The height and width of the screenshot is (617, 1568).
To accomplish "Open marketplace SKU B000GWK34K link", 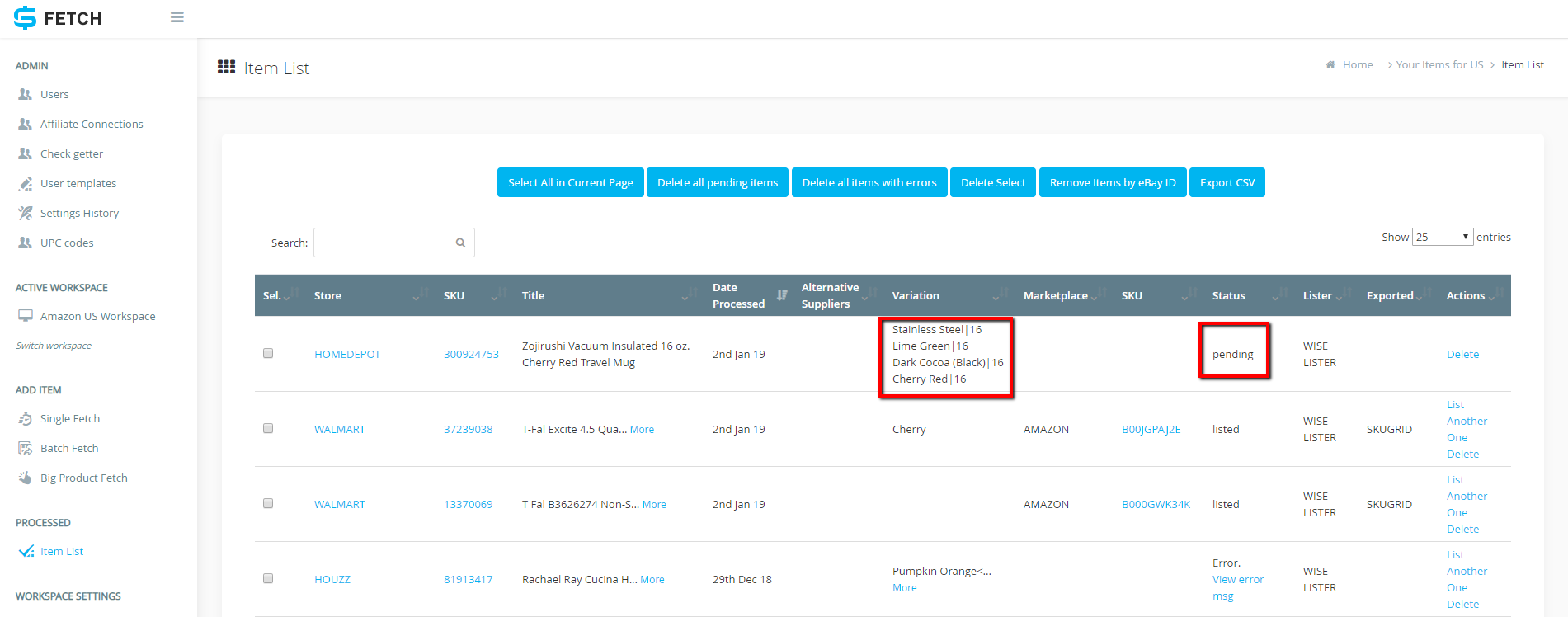I will 1156,504.
